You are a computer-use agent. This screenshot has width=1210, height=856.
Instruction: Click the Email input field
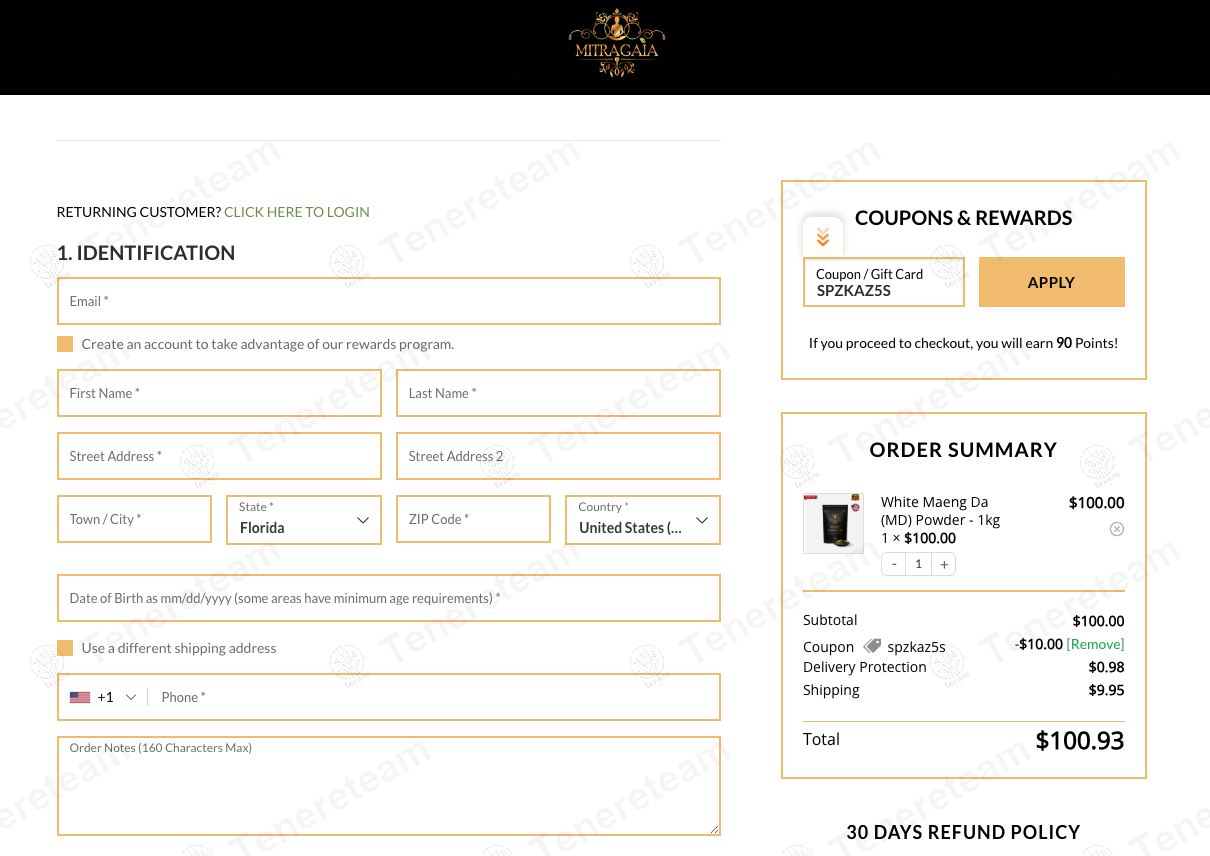tap(389, 301)
